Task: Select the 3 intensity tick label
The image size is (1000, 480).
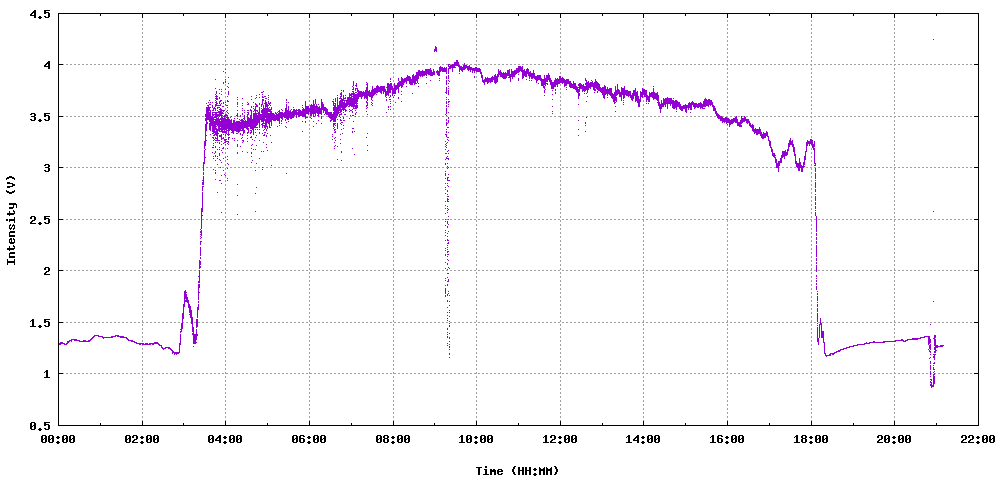Action: (x=46, y=168)
